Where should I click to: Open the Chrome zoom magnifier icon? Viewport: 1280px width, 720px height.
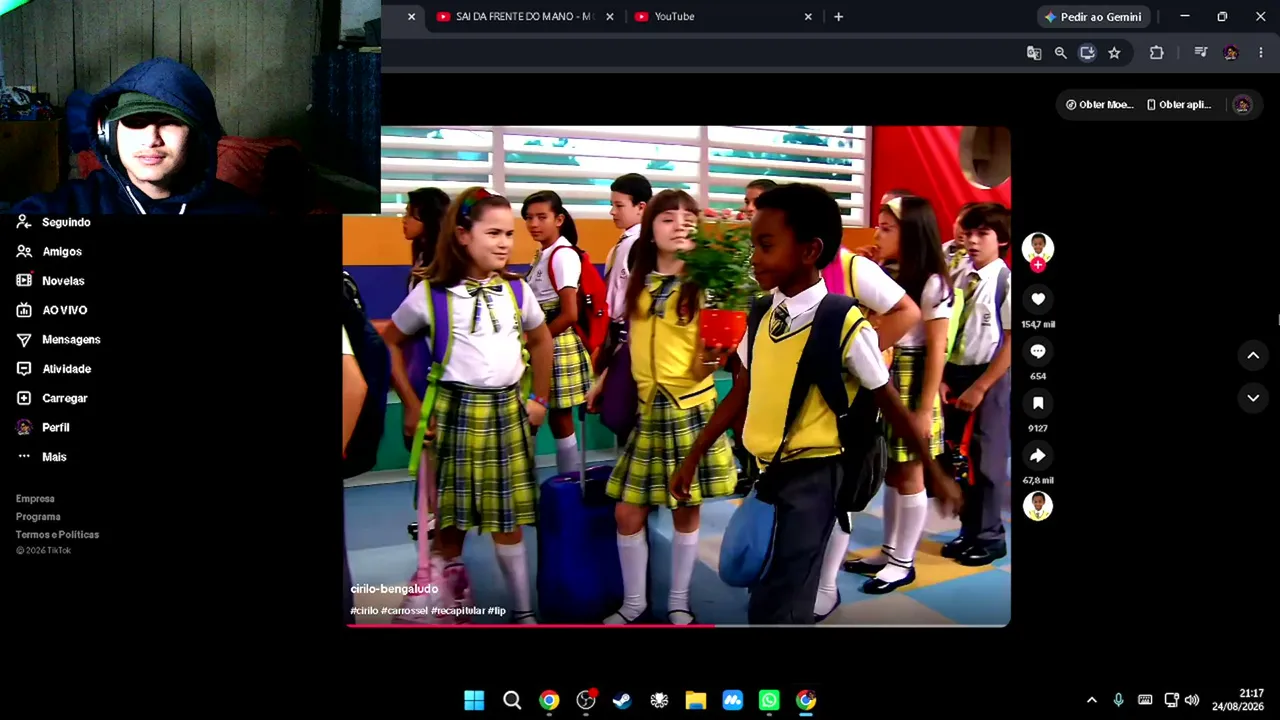[x=1061, y=53]
